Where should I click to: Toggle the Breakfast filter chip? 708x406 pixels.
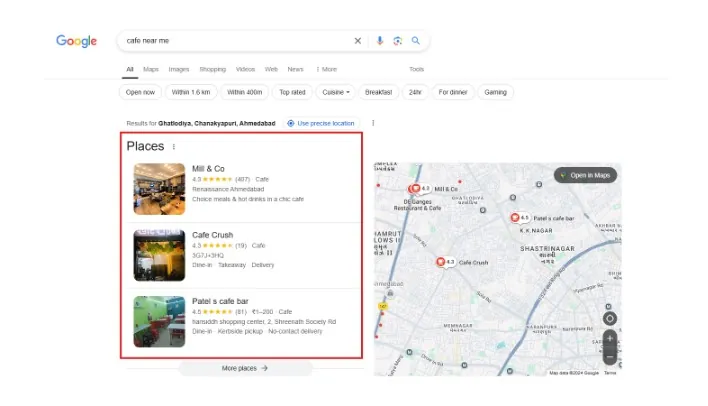tap(378, 92)
